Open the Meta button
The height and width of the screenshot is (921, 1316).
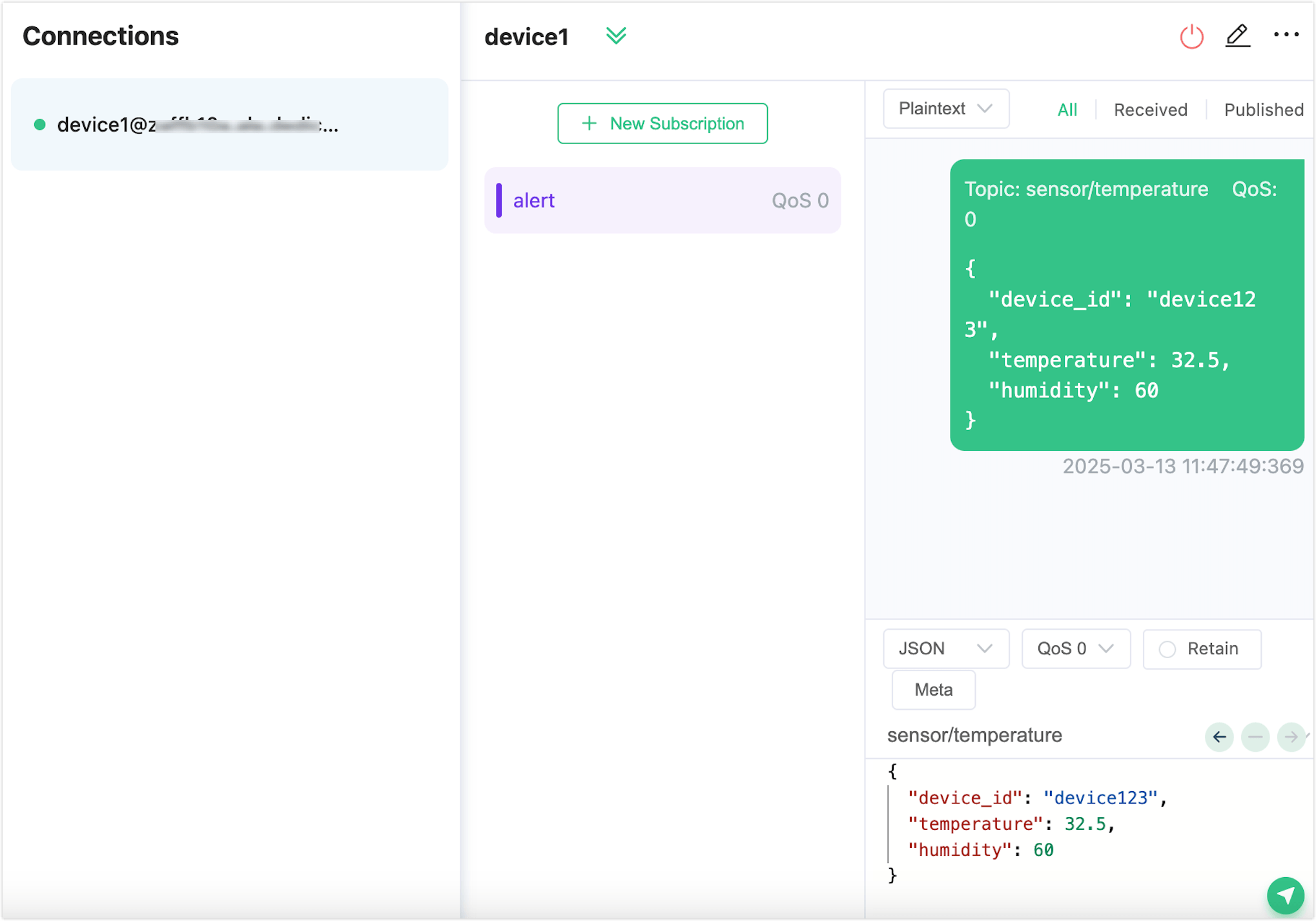(x=933, y=690)
